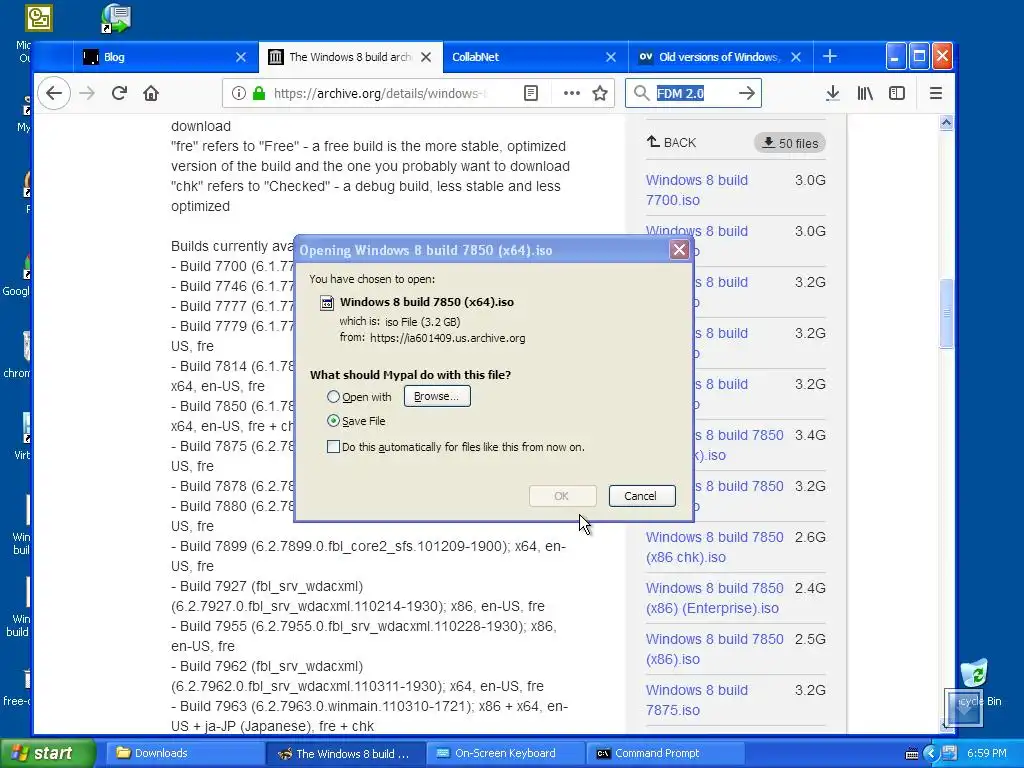Go back to the previous page
The width and height of the screenshot is (1024, 768).
[x=54, y=93]
